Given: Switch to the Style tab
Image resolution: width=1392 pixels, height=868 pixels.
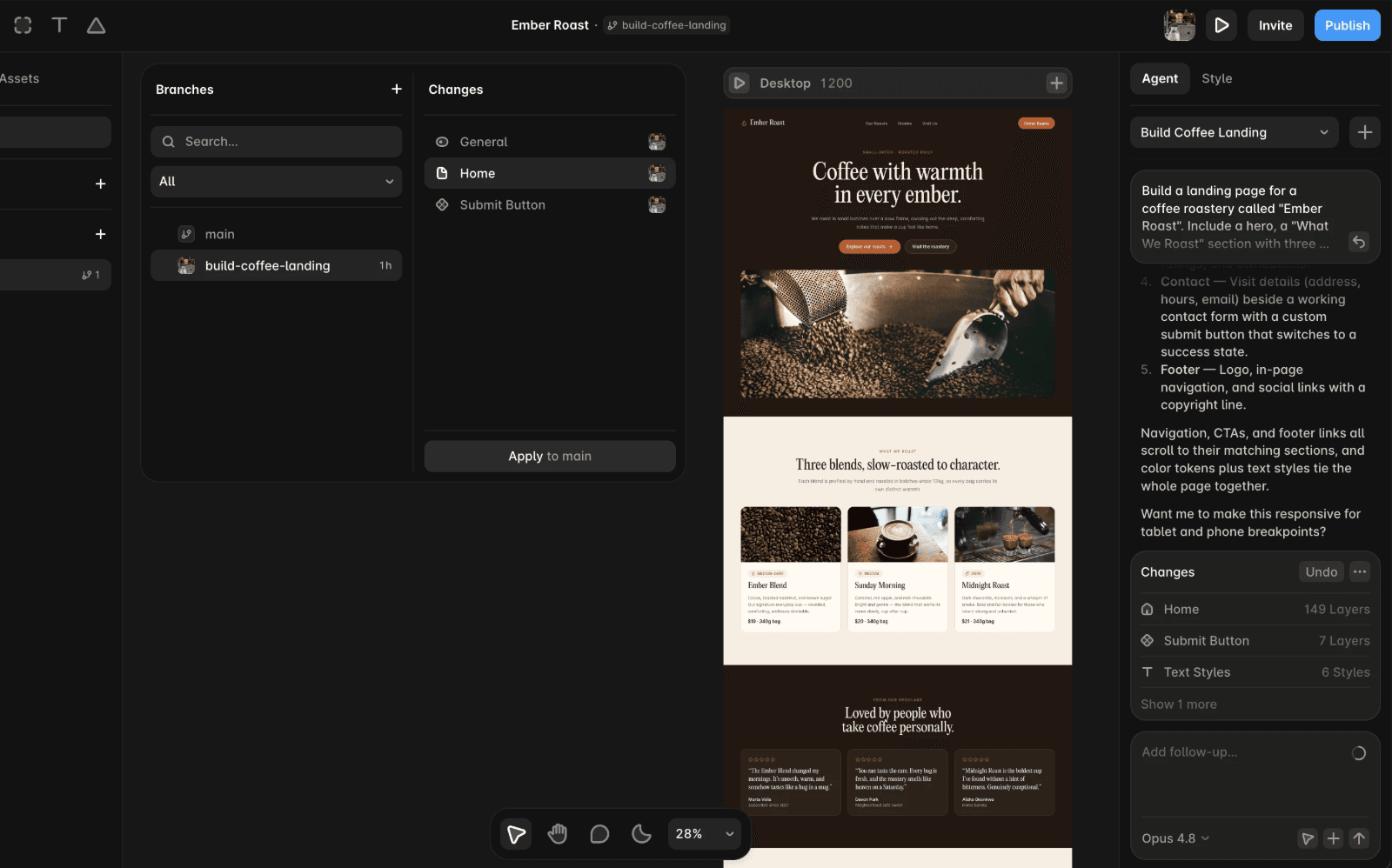Looking at the screenshot, I should coord(1216,78).
